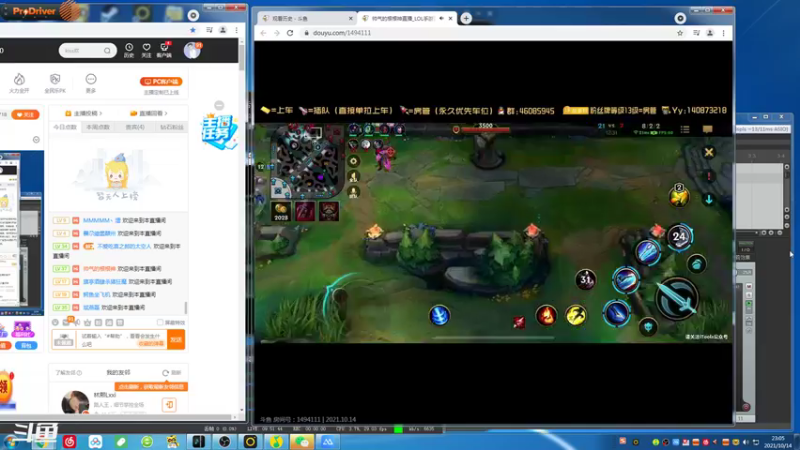The image size is (800, 450).
Task: Tap the blue down-arrow icon in game
Action: click(x=709, y=199)
